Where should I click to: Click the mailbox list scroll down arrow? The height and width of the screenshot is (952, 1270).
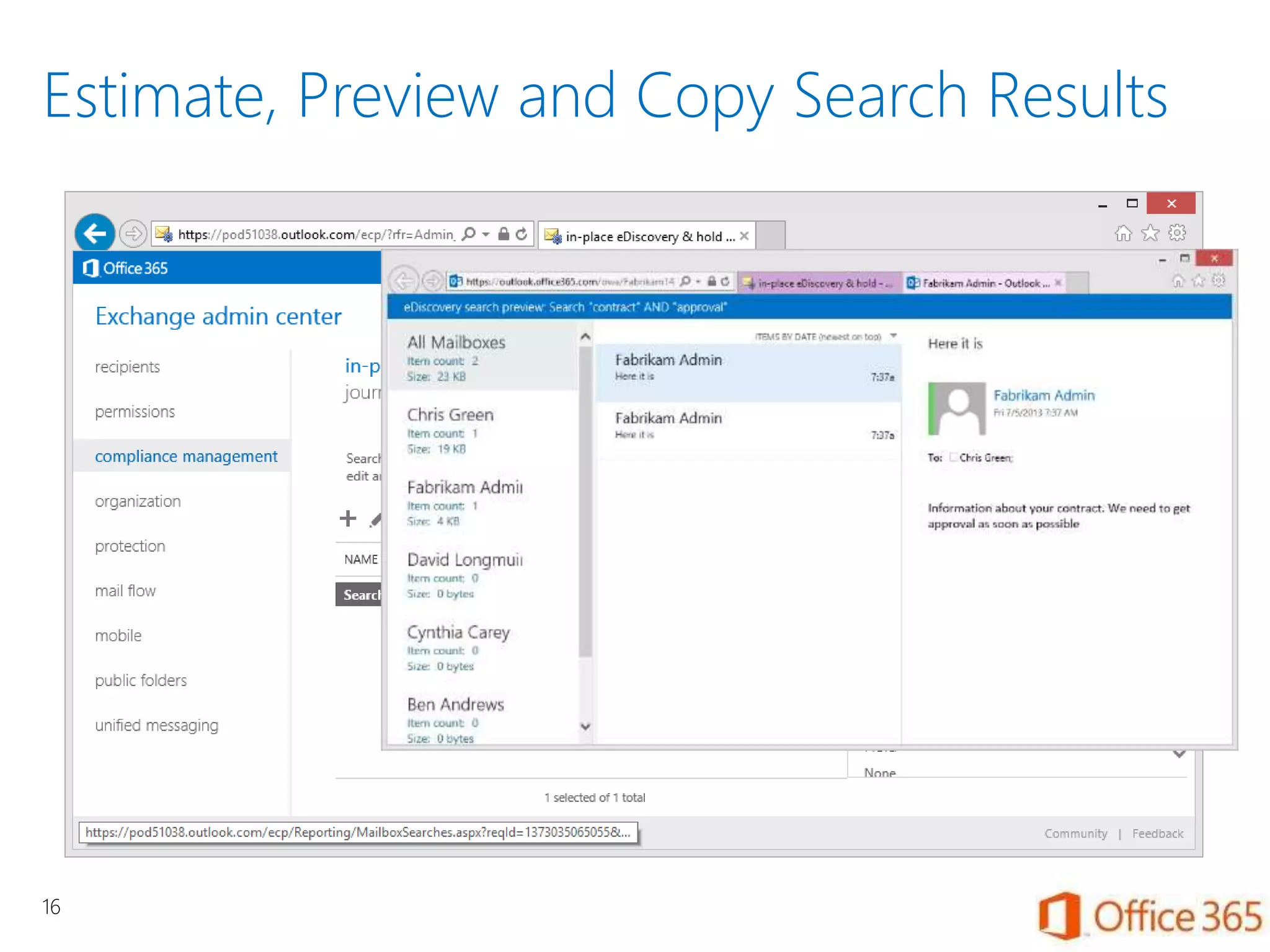click(585, 726)
